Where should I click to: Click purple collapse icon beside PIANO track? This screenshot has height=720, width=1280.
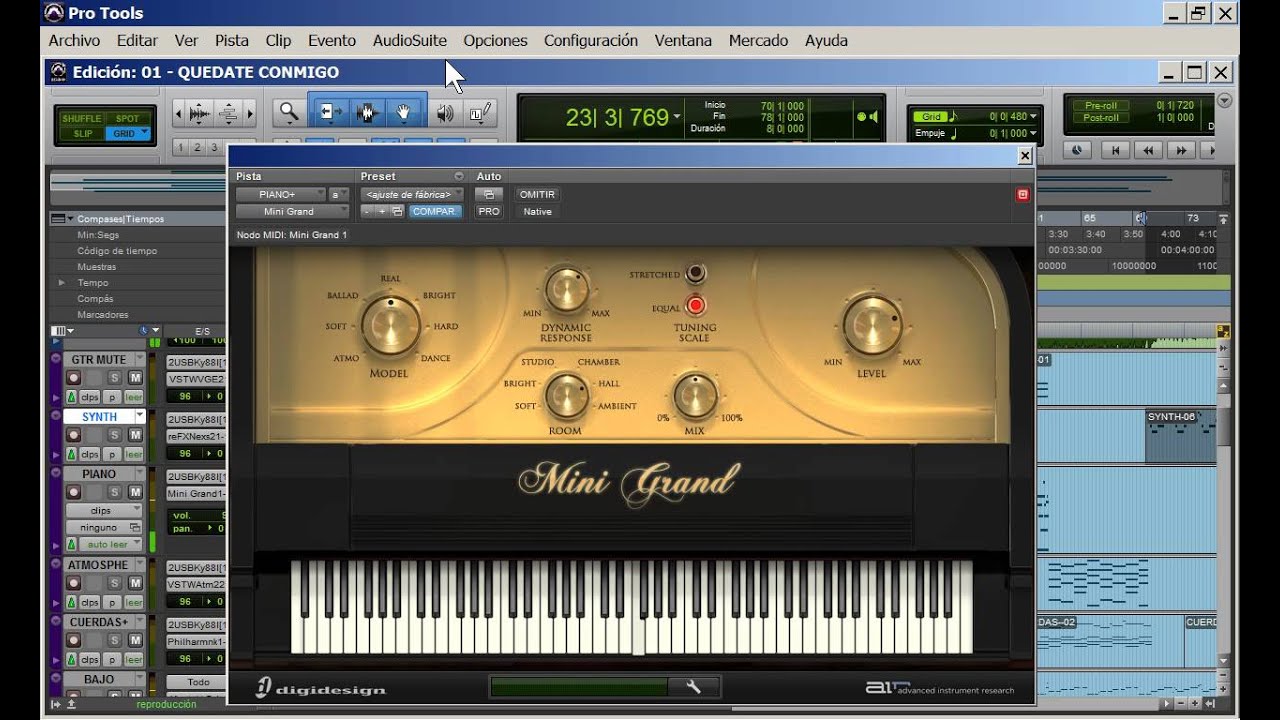click(56, 474)
